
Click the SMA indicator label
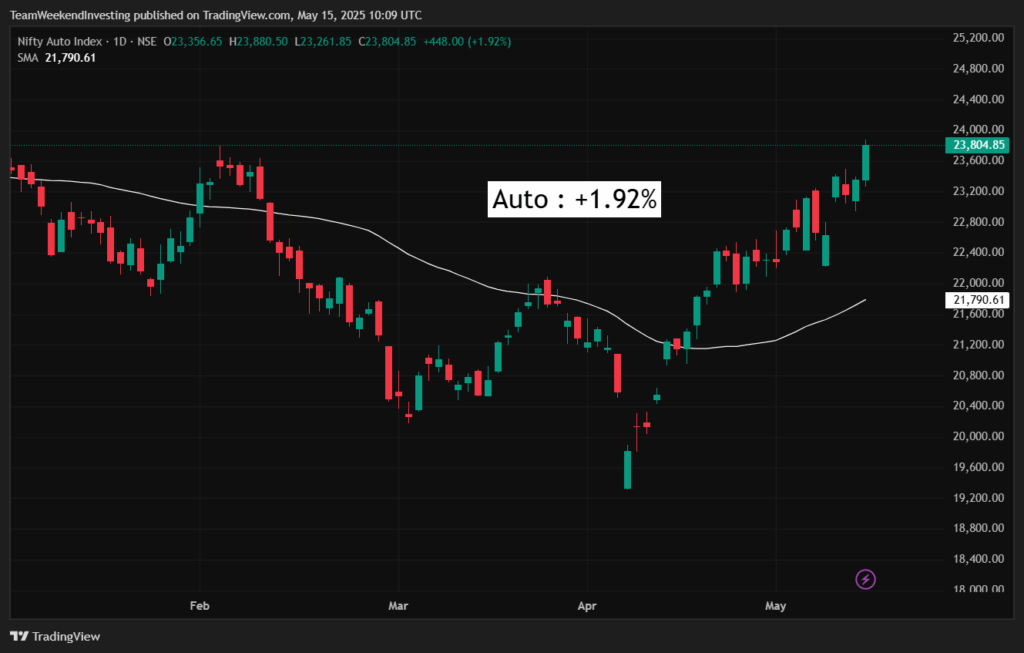(27, 58)
